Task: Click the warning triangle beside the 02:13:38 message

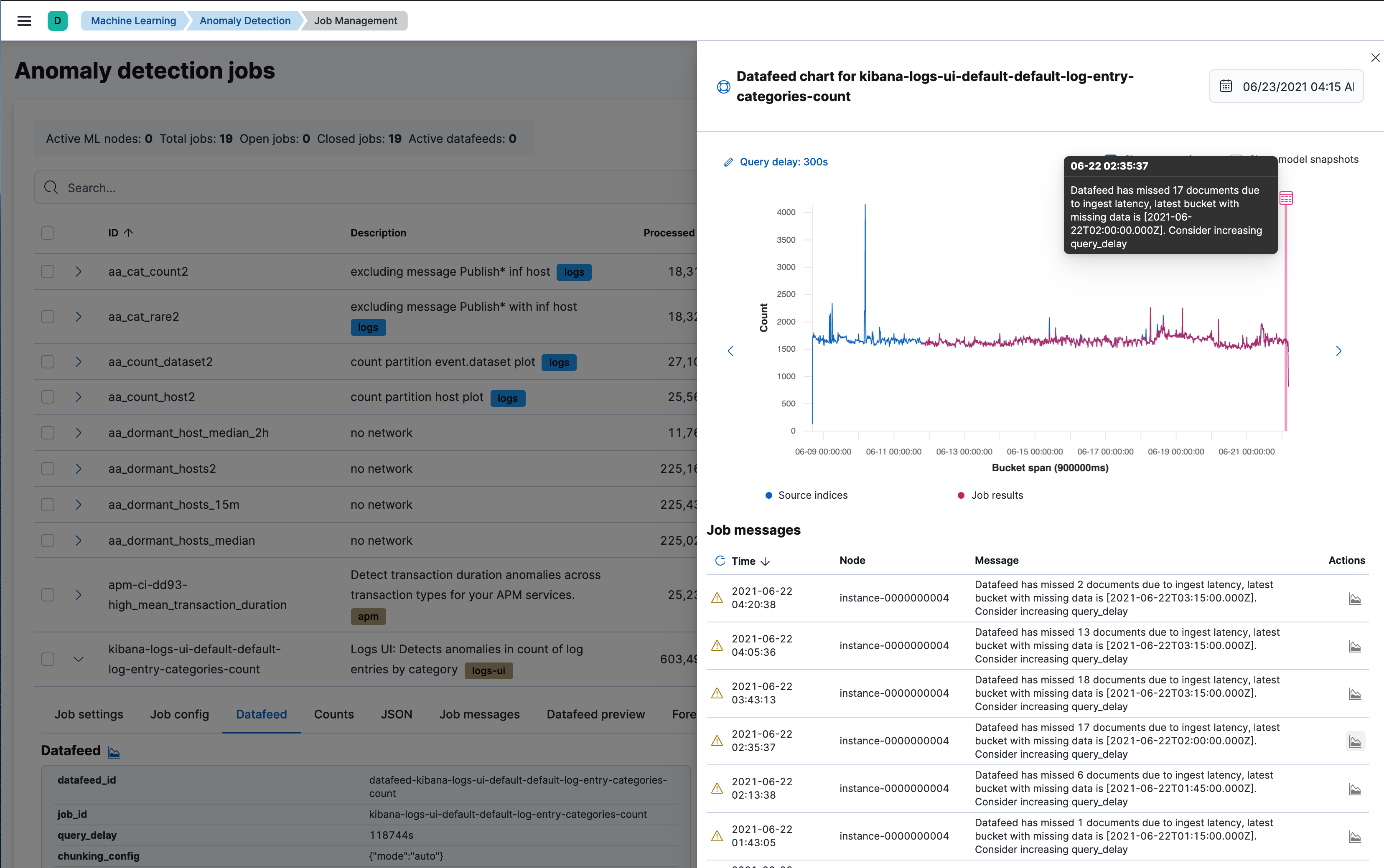Action: 717,788
